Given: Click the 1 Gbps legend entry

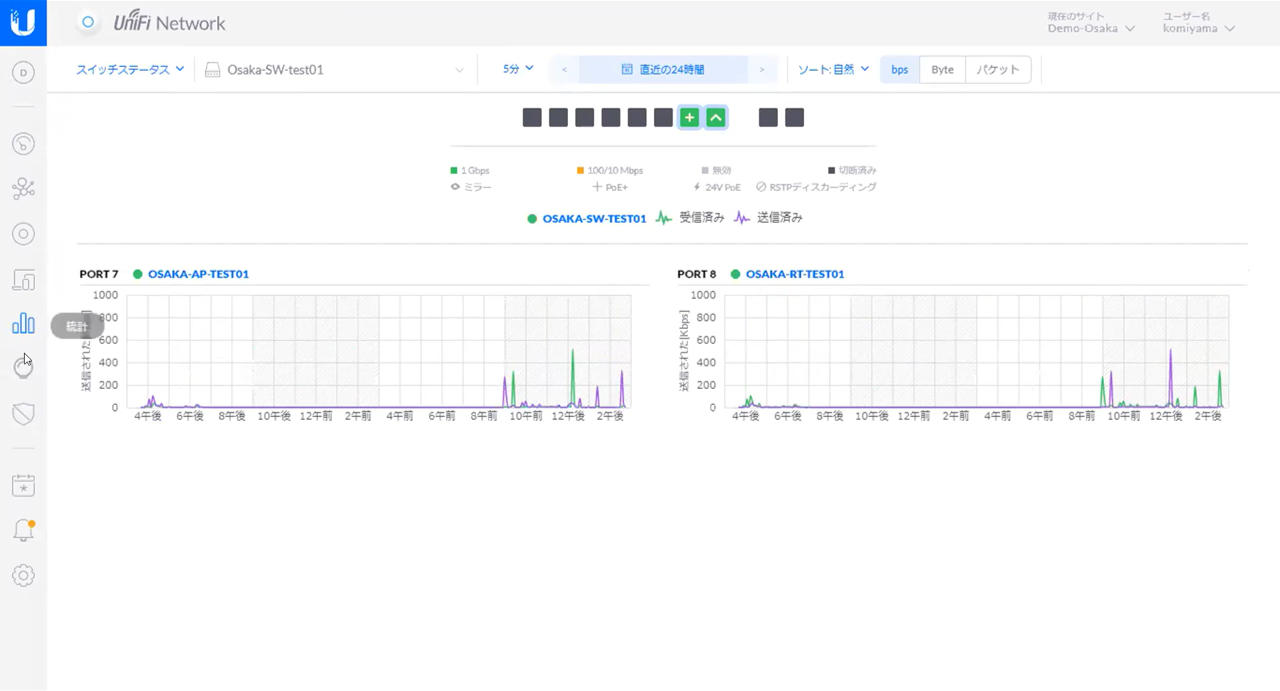Looking at the screenshot, I should [x=470, y=171].
